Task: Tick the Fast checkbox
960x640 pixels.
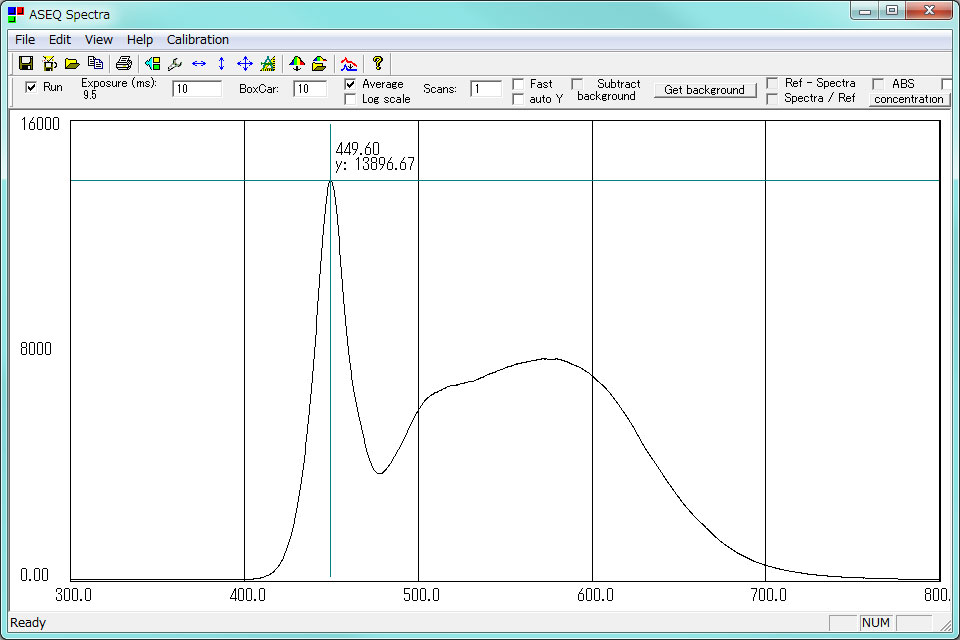Action: (518, 84)
